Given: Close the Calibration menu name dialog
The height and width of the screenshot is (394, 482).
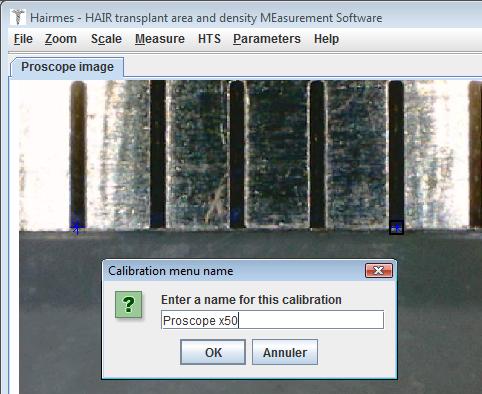Looking at the screenshot, I should pos(379,270).
